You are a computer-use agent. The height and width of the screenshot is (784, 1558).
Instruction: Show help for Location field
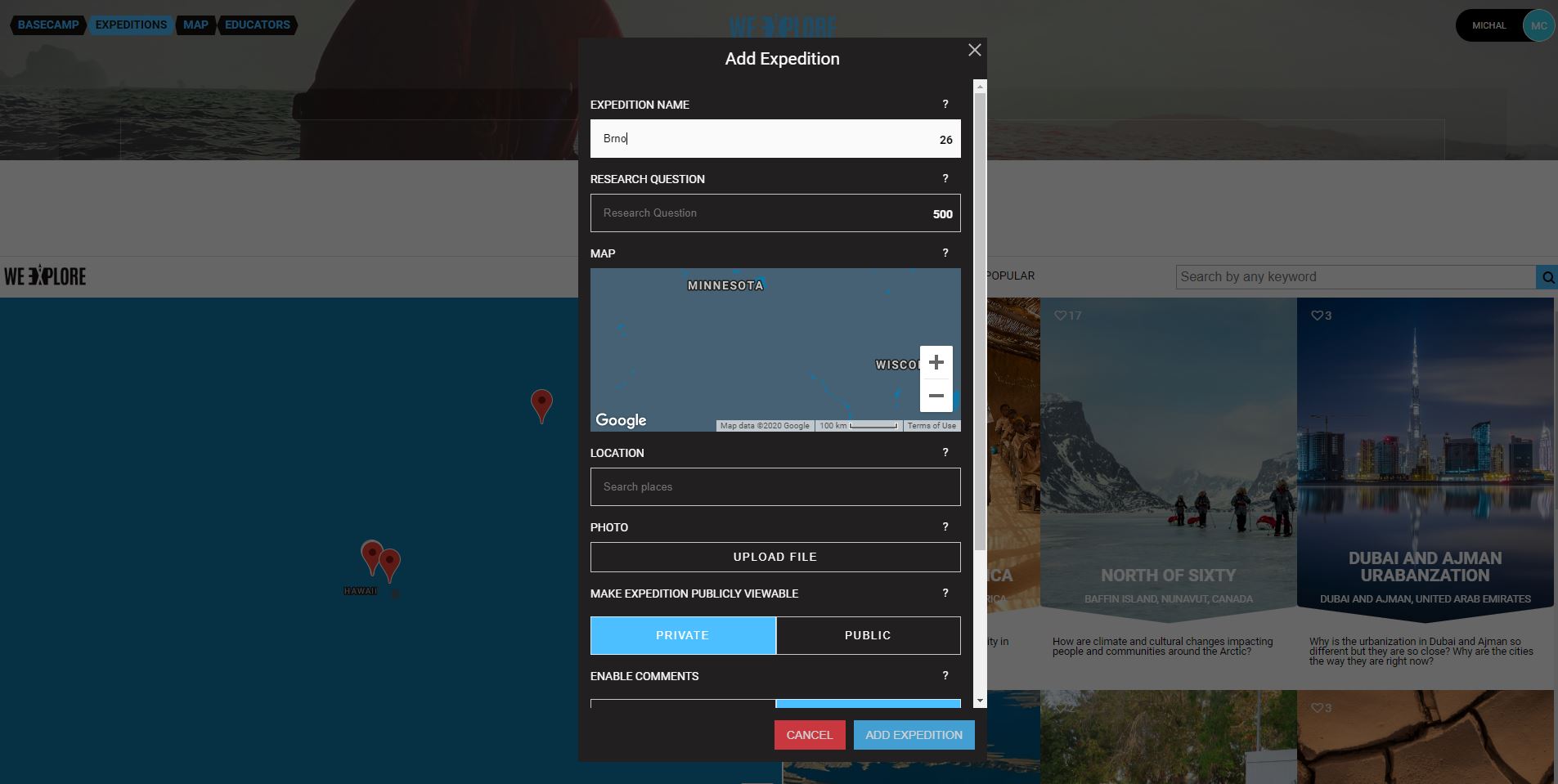click(x=945, y=452)
